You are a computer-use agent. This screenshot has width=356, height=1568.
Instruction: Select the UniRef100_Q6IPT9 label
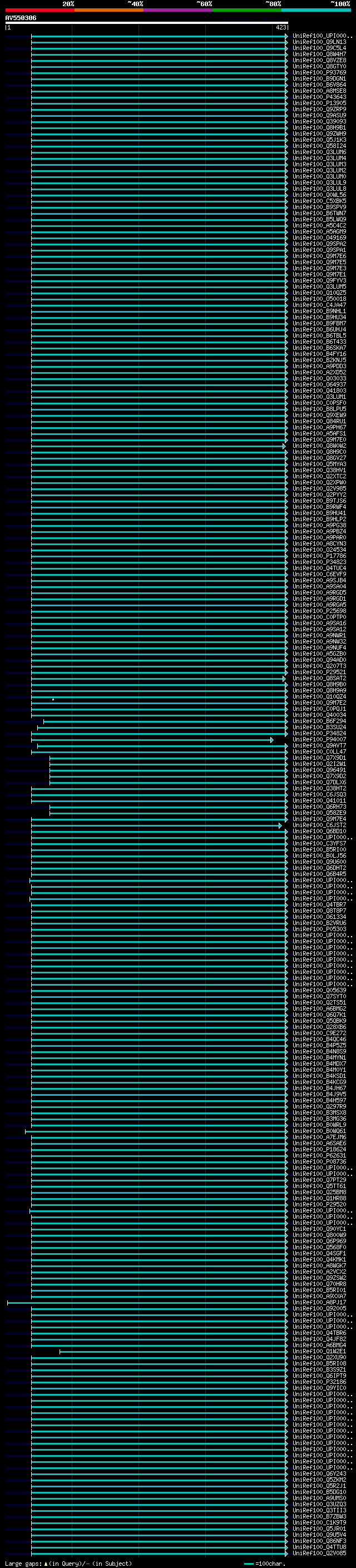pos(319,1376)
